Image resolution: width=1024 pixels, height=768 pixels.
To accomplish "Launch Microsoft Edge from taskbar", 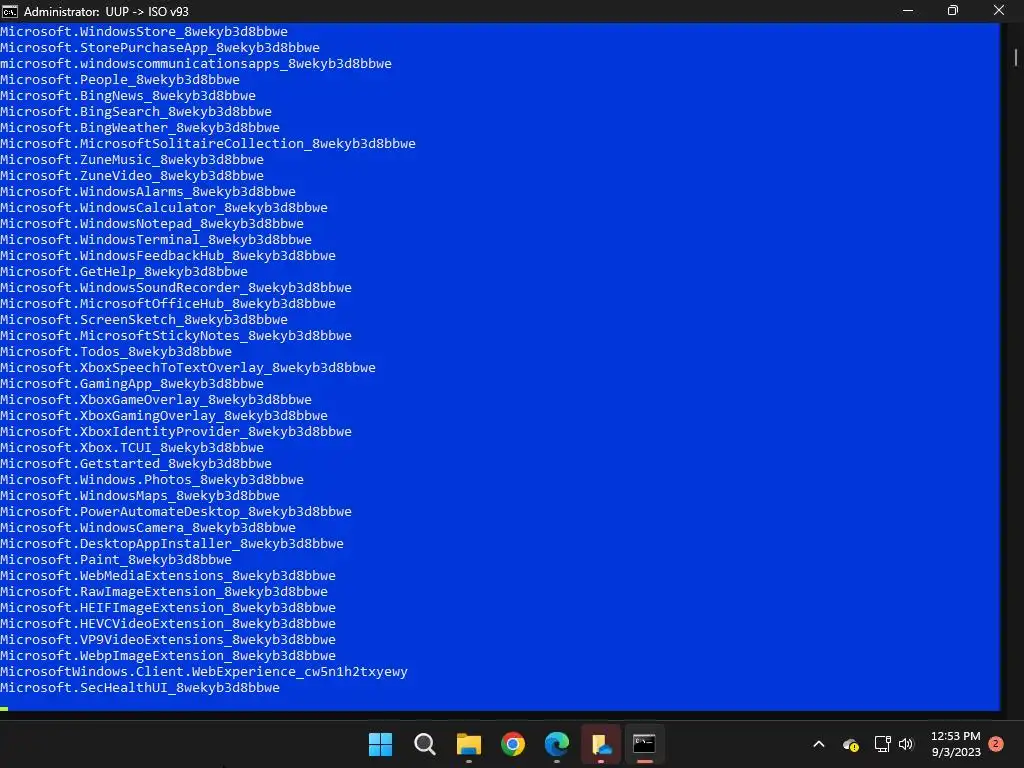I will click(557, 744).
